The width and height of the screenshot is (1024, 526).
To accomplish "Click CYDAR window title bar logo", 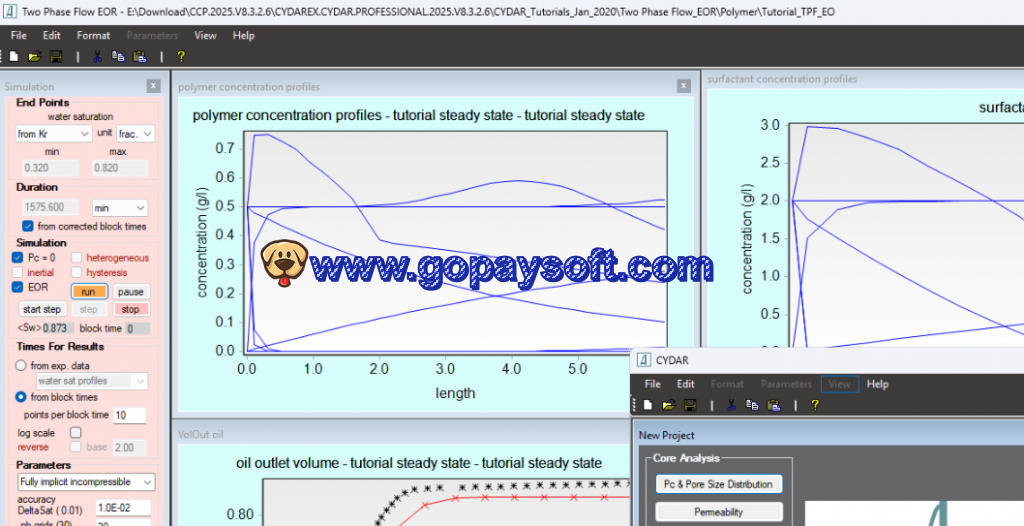I will pos(644,360).
